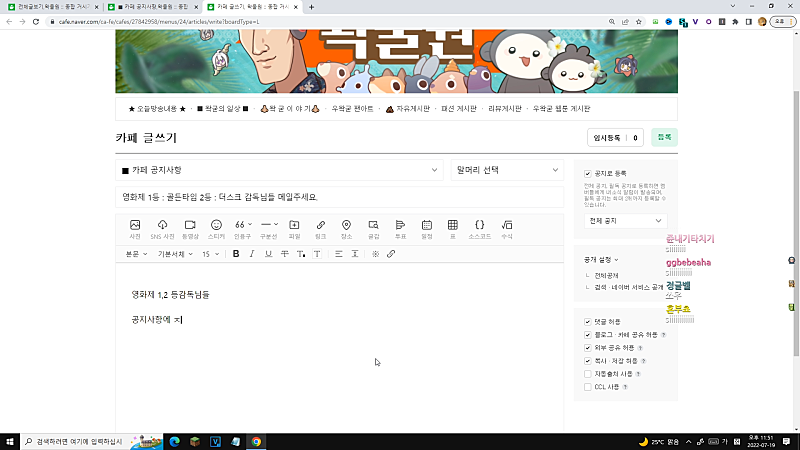Bookmark this page with star icon
This screenshot has width=800, height=450.
[639, 22]
